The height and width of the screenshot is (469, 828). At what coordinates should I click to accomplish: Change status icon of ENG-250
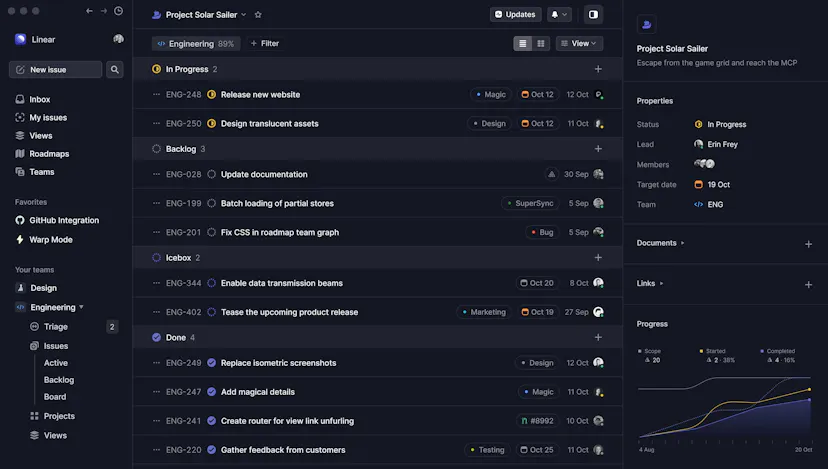pos(211,124)
